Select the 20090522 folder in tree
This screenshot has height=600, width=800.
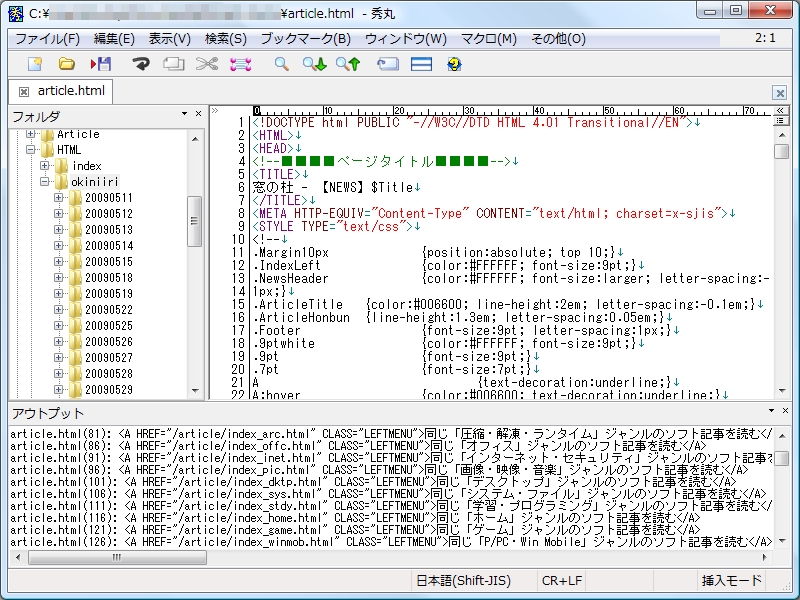(x=108, y=310)
